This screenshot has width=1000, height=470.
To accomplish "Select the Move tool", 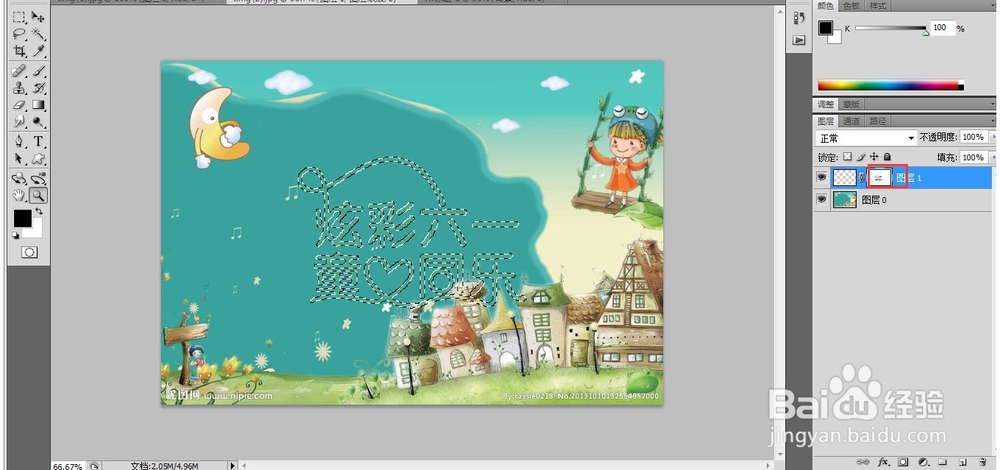I will (38, 17).
